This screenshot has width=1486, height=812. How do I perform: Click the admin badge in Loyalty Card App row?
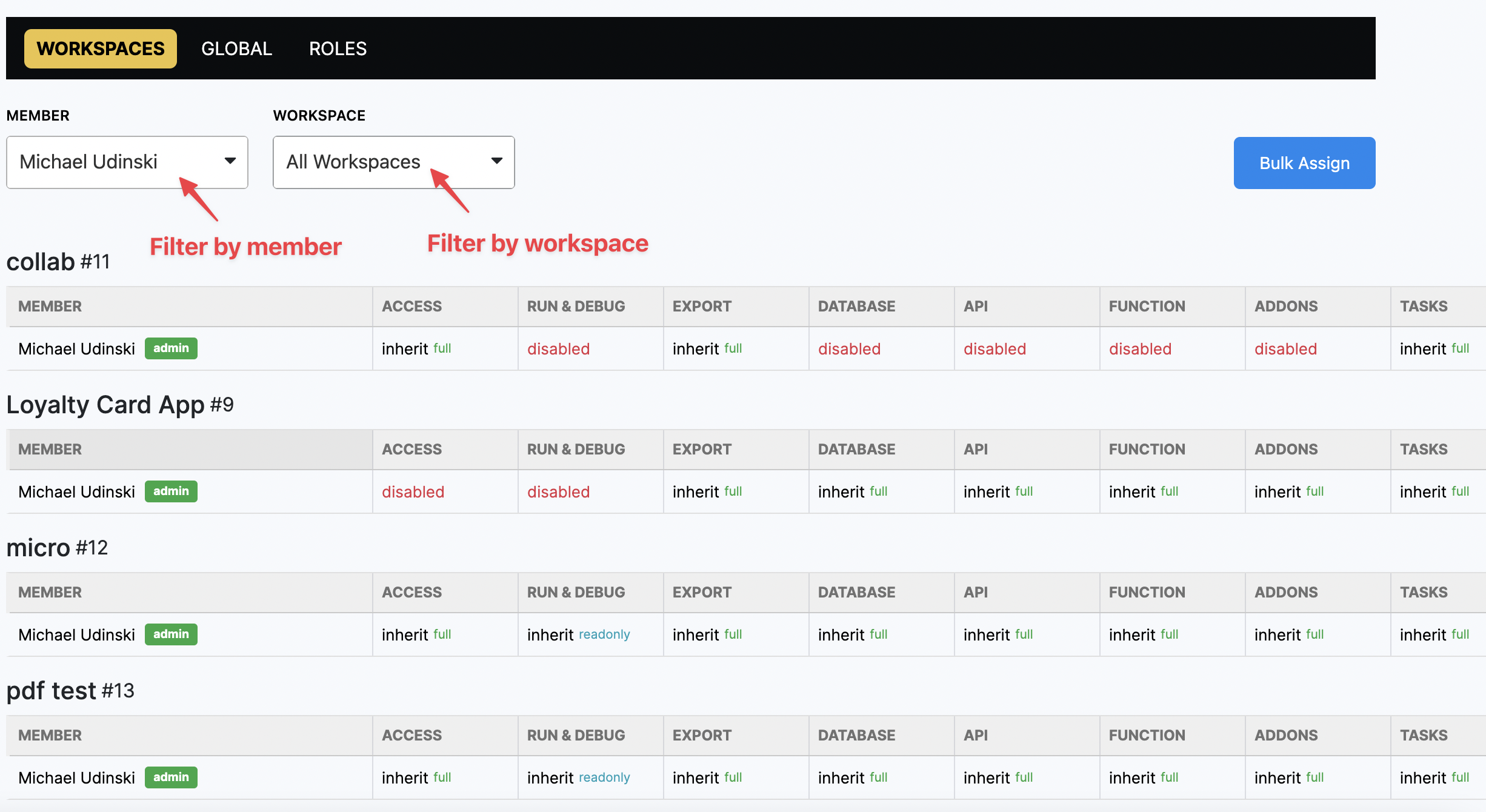point(171,491)
